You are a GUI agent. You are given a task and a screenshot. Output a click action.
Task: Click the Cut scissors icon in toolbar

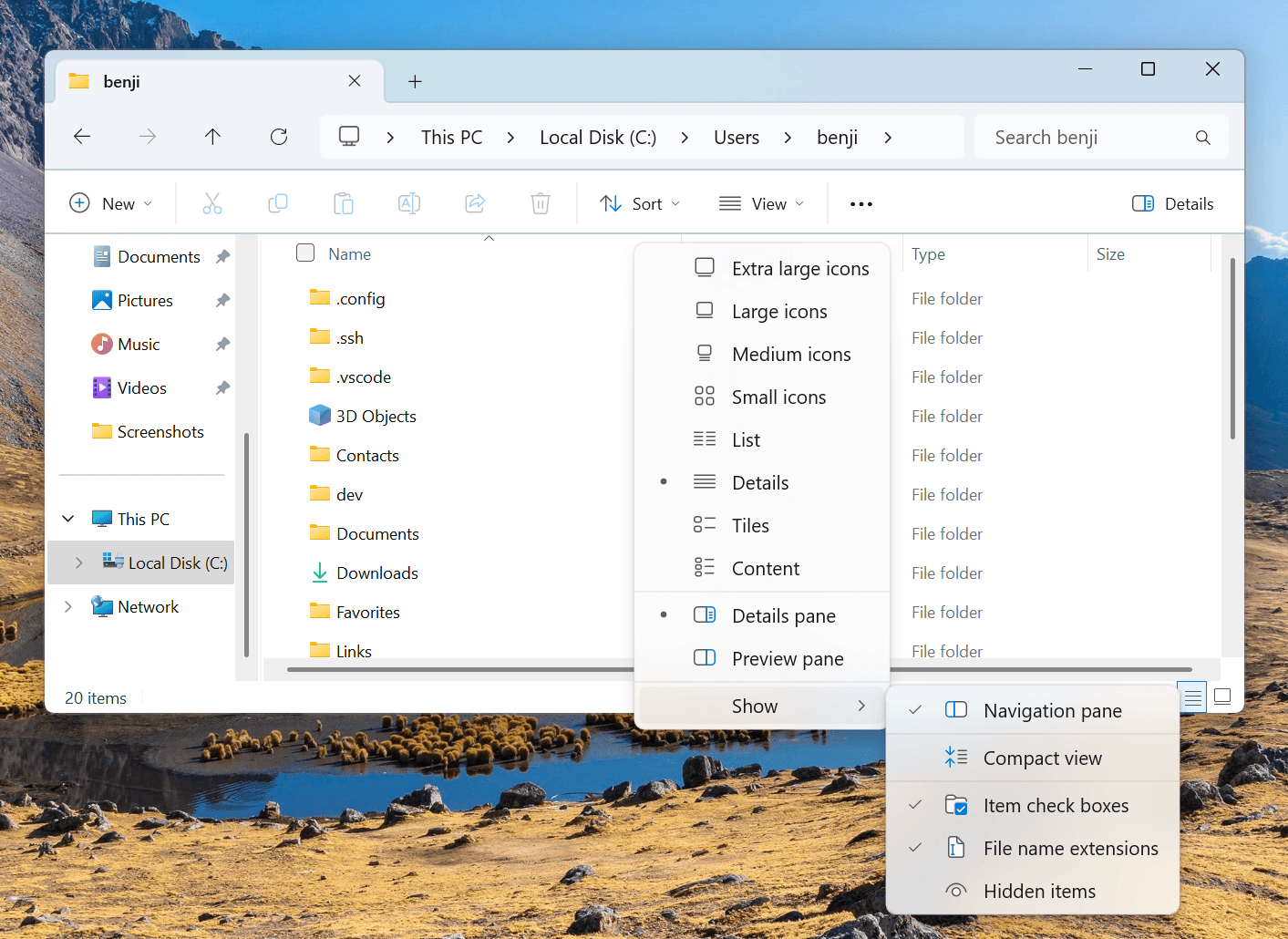pyautogui.click(x=212, y=203)
